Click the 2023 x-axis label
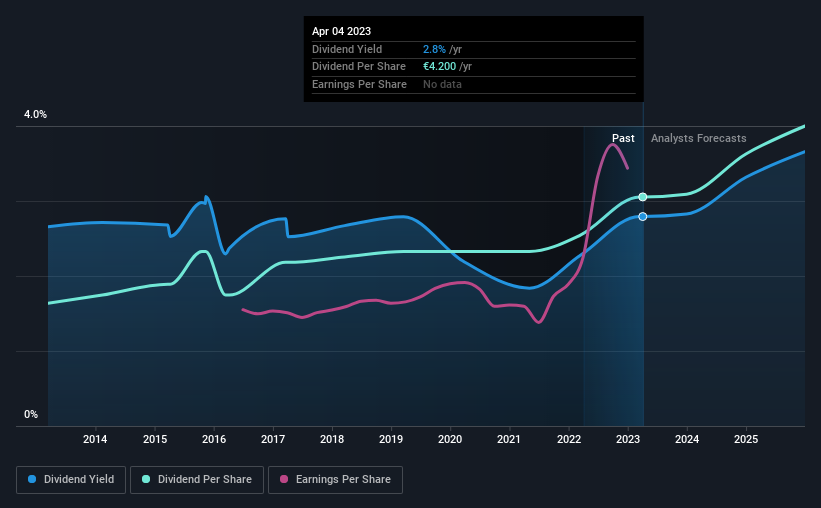This screenshot has height=508, width=821. (x=628, y=439)
